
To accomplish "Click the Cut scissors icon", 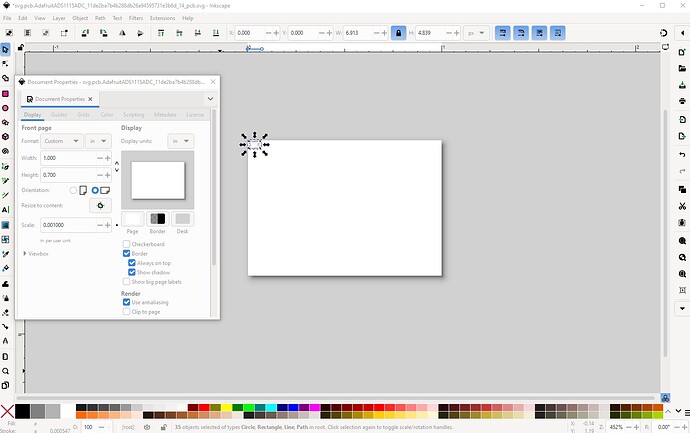I will [x=682, y=206].
